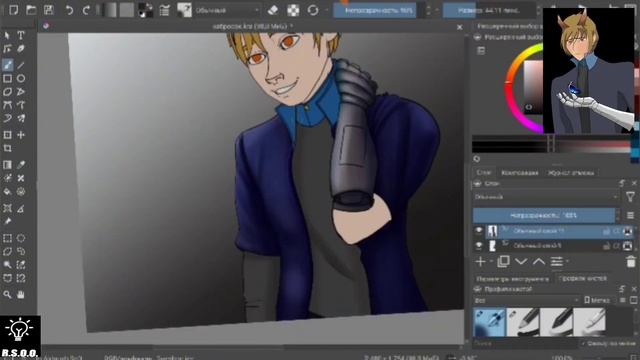Undo the last action

pos(69,10)
